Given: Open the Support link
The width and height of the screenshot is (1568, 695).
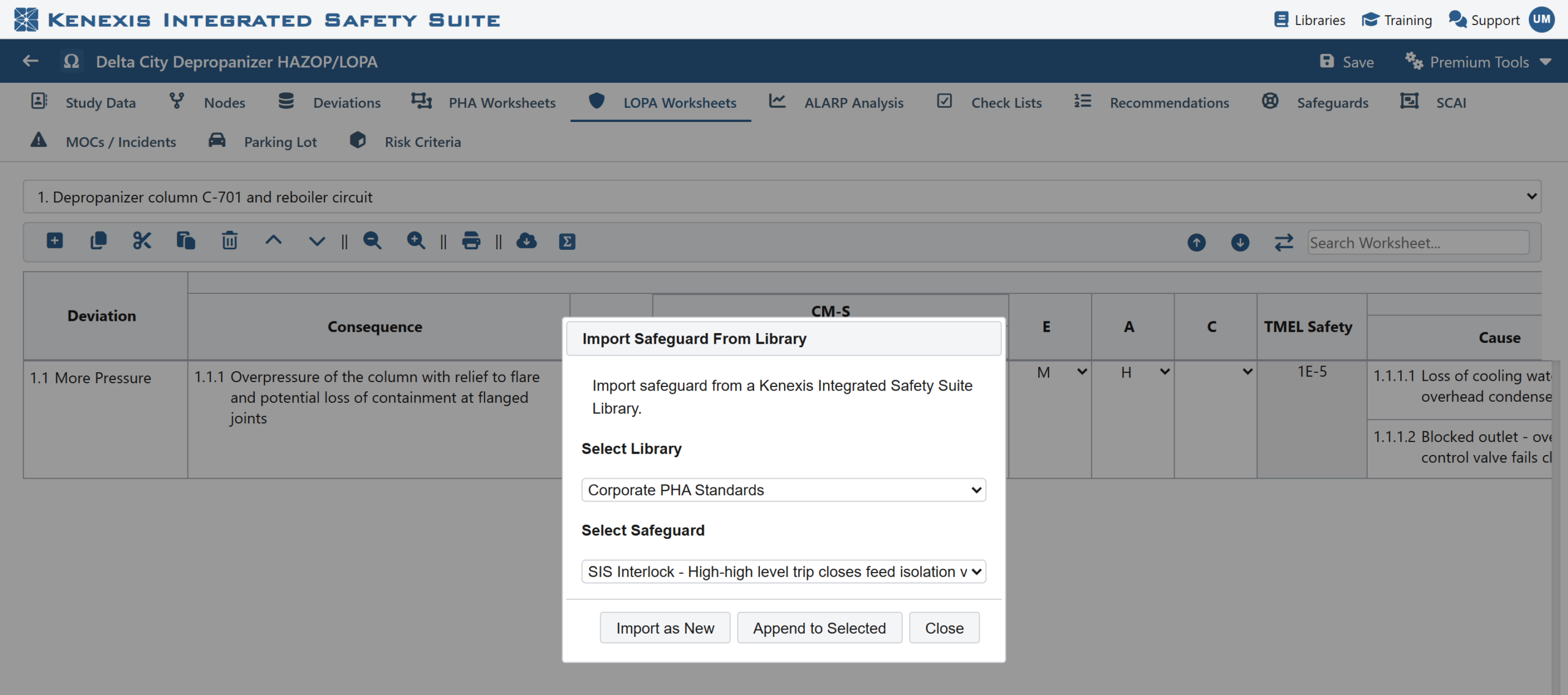Looking at the screenshot, I should [x=1495, y=20].
